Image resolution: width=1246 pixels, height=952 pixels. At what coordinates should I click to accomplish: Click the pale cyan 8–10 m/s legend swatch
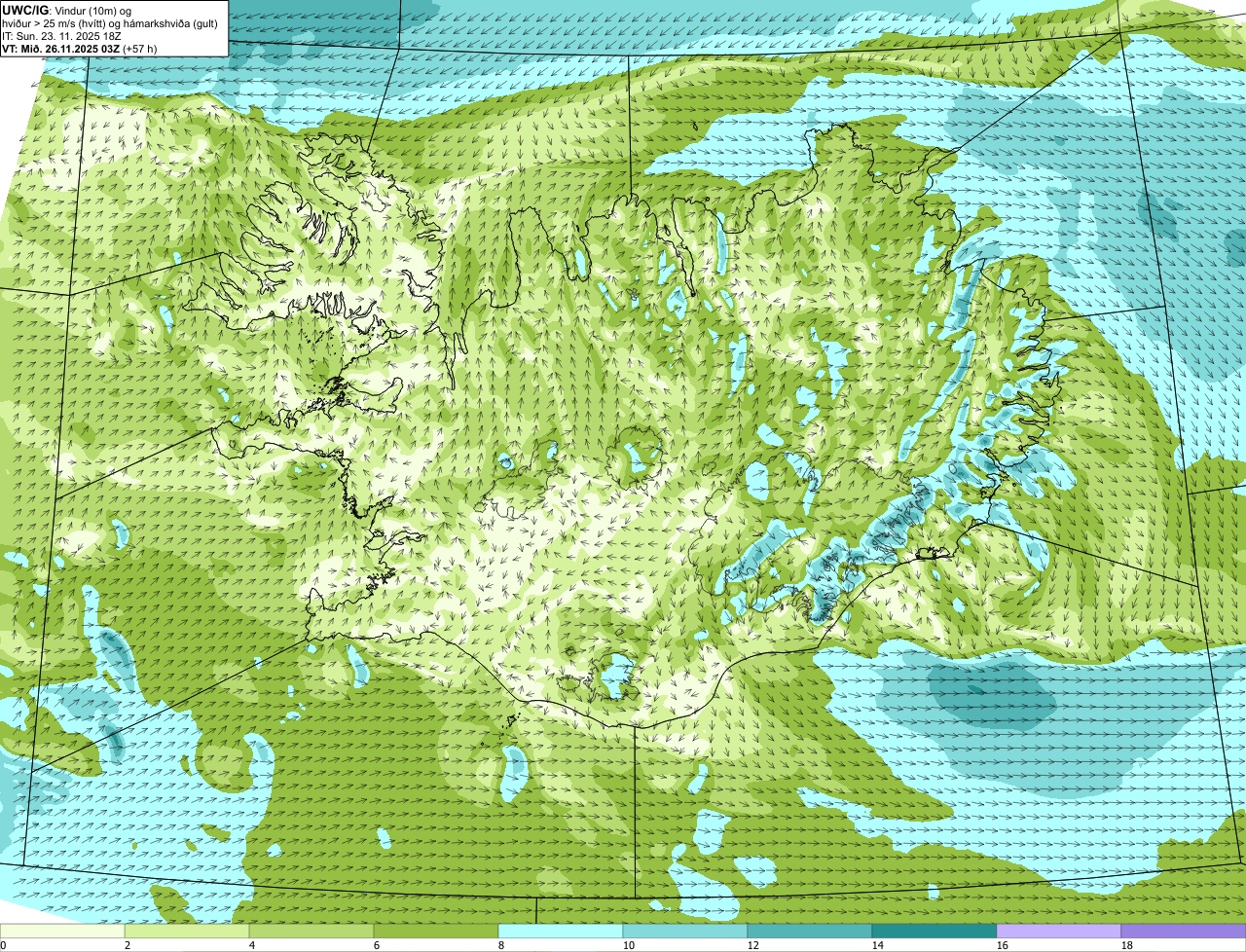point(561,932)
